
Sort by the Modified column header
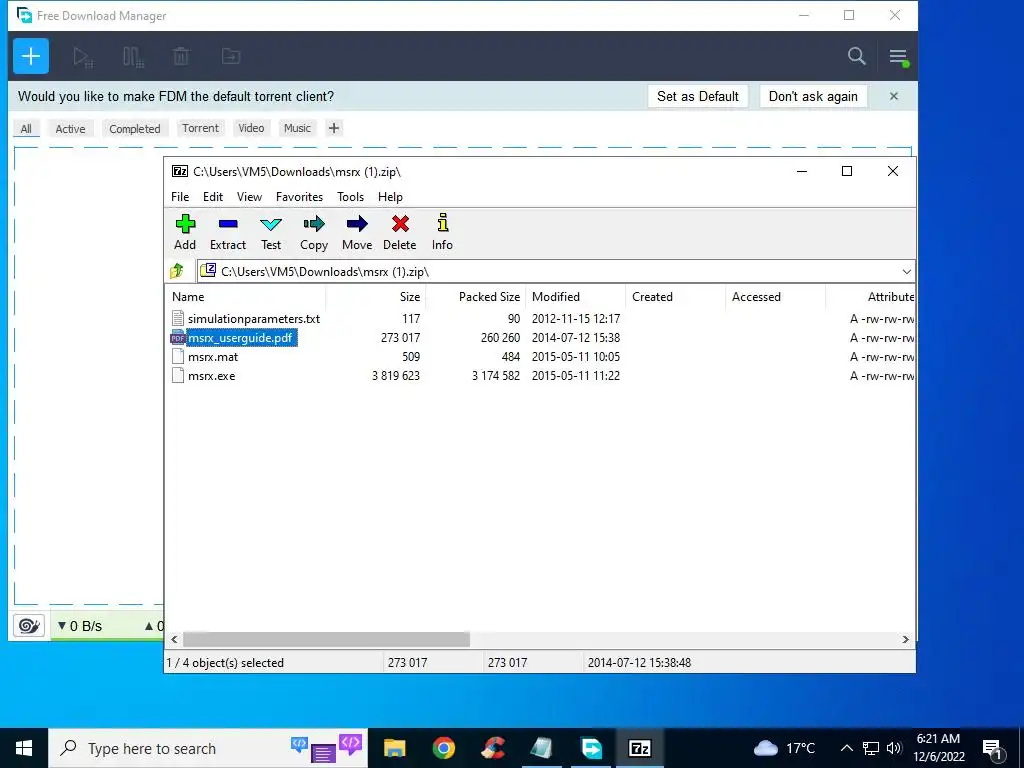tap(575, 296)
